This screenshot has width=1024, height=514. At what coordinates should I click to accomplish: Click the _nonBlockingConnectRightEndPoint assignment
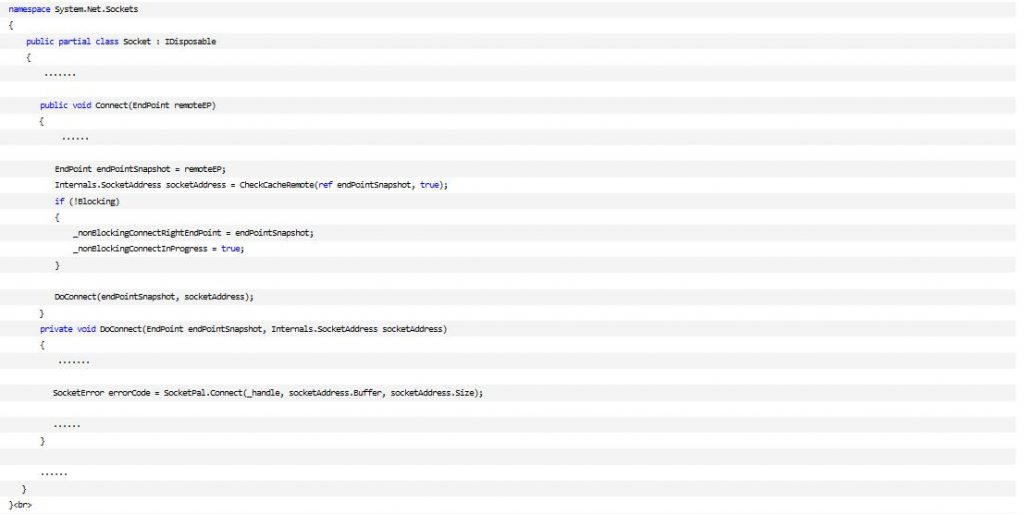[x=193, y=233]
